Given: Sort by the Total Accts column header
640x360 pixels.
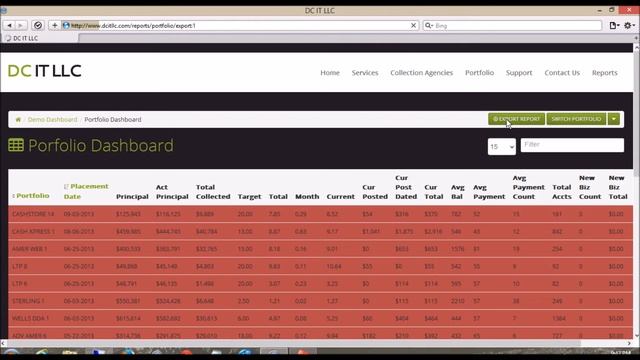Looking at the screenshot, I should (x=562, y=191).
